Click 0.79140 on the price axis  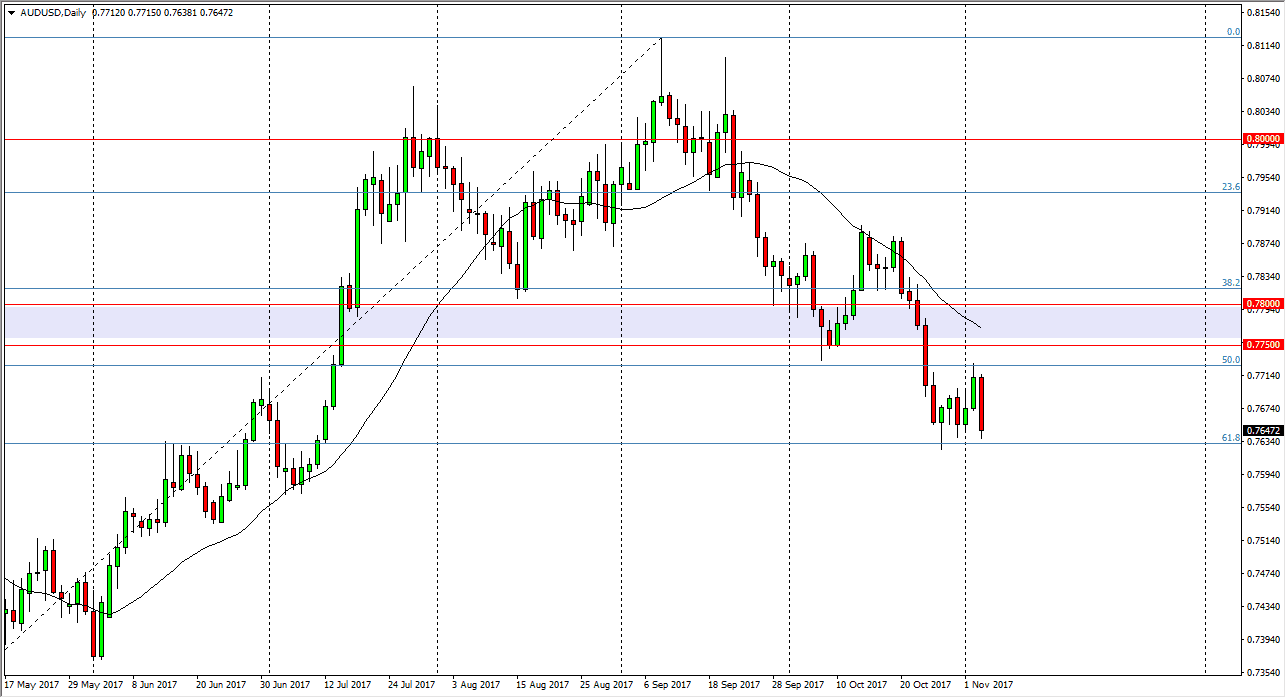[x=1262, y=211]
